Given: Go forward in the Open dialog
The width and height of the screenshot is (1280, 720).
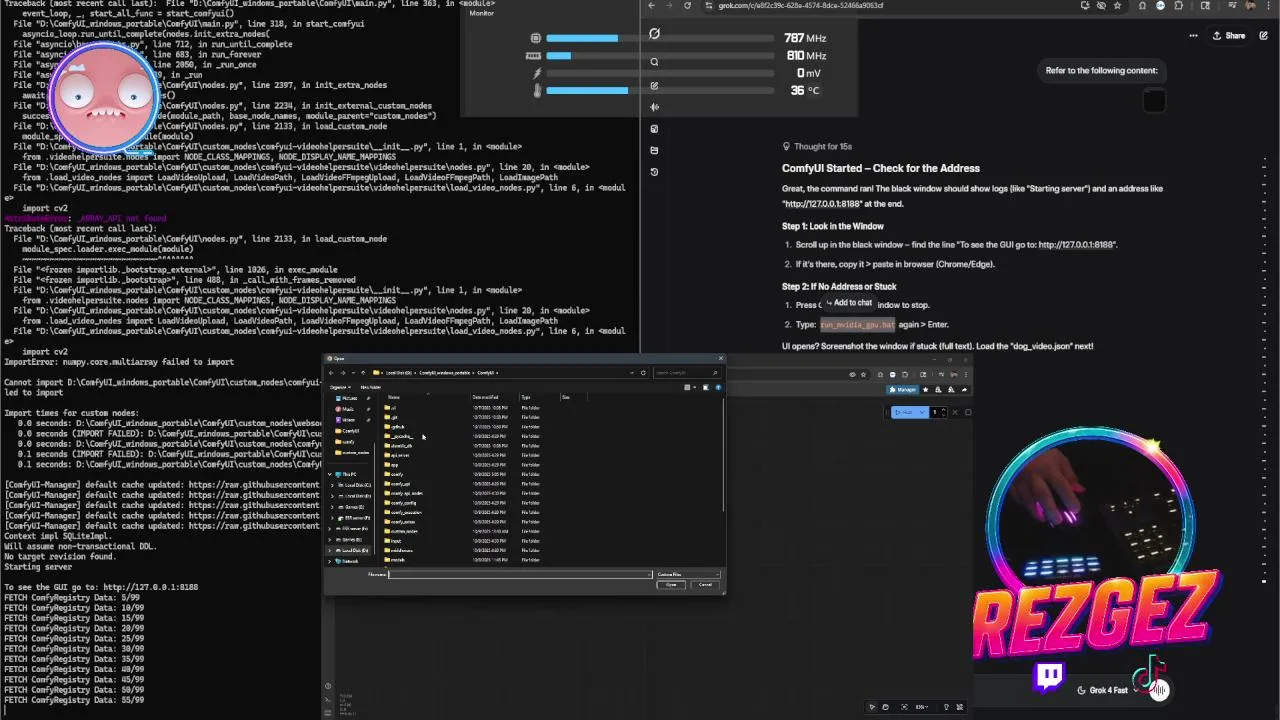Looking at the screenshot, I should coord(343,373).
